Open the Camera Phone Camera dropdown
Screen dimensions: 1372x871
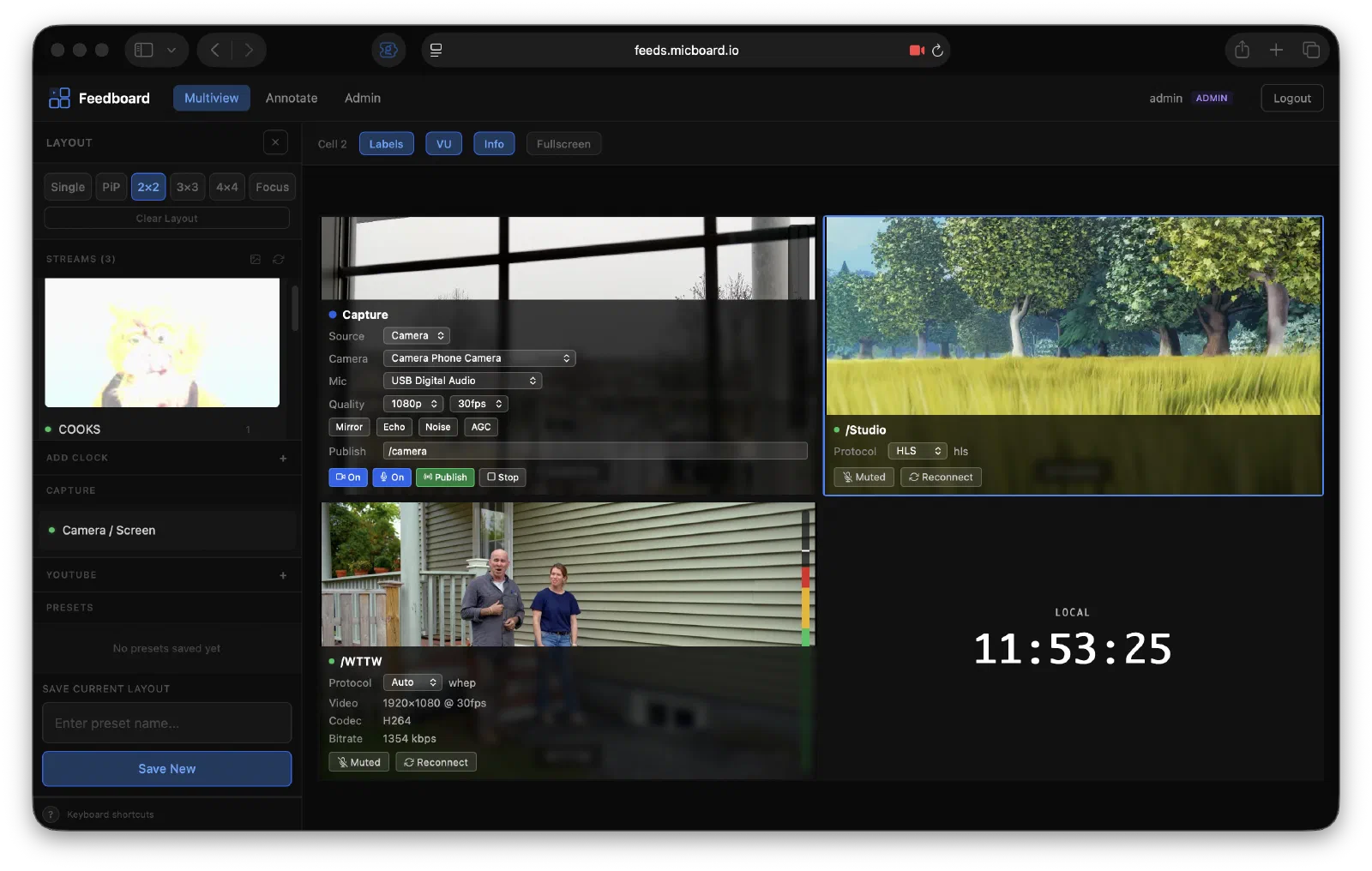pyautogui.click(x=479, y=358)
